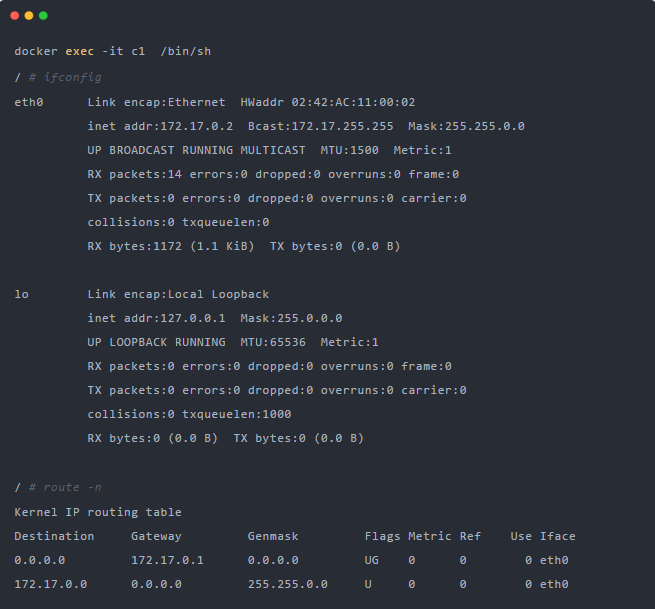Click the docker exec command line

112,51
